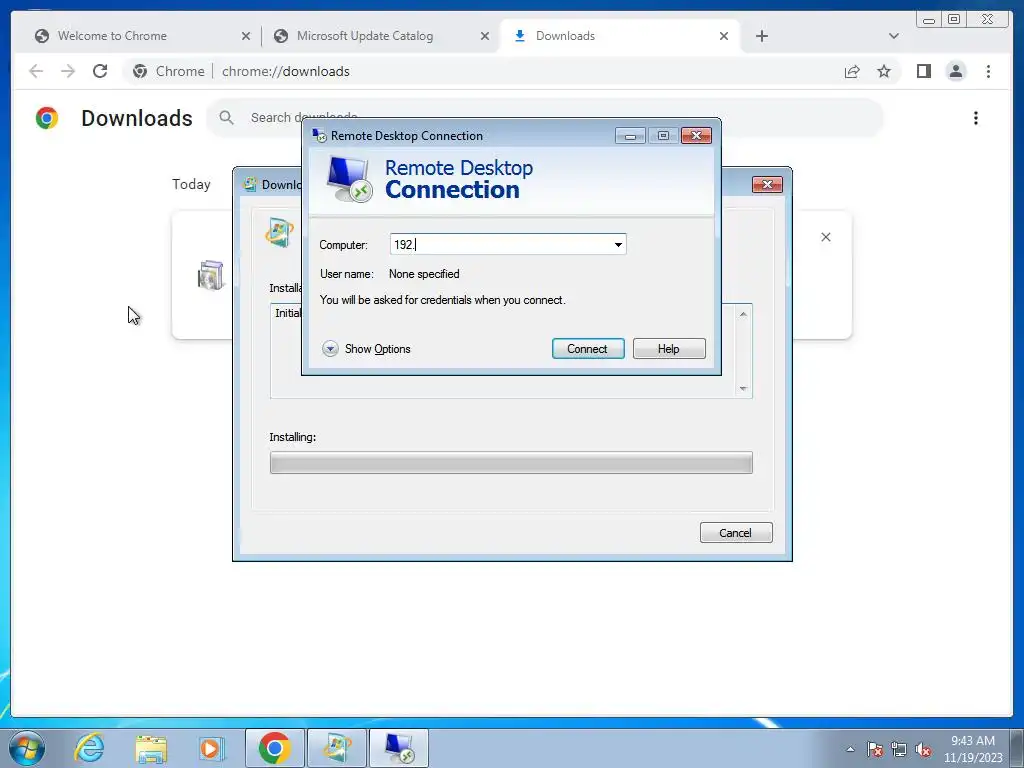Click the Connect button

588,349
